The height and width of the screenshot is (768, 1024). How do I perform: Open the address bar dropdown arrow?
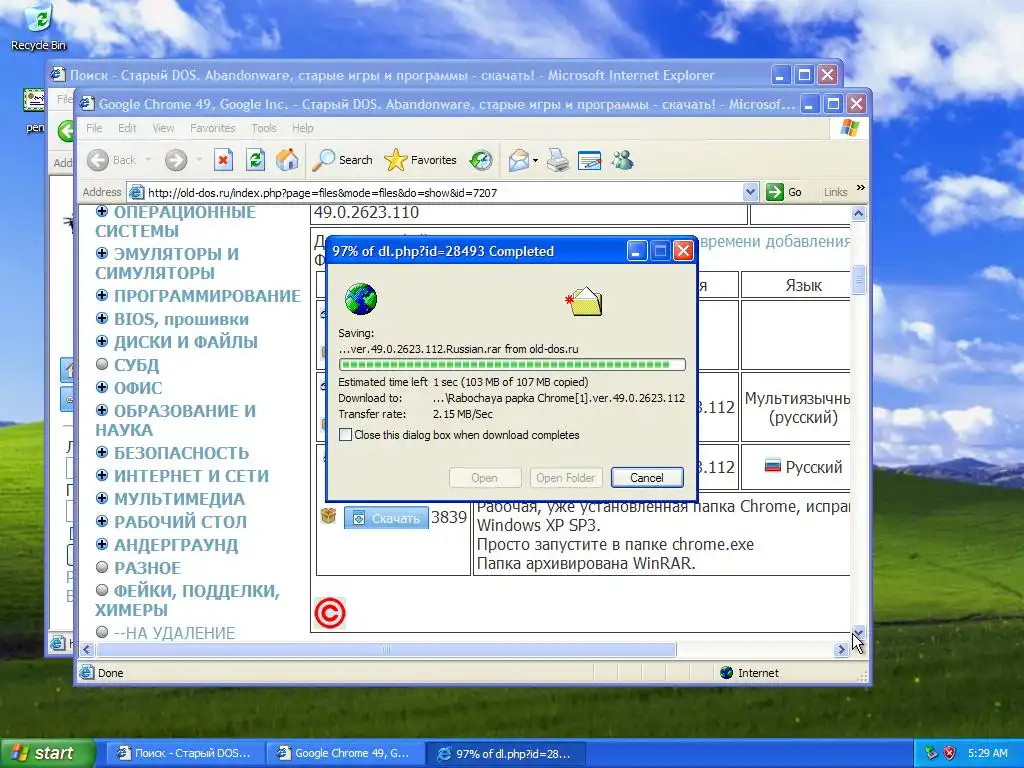click(750, 192)
